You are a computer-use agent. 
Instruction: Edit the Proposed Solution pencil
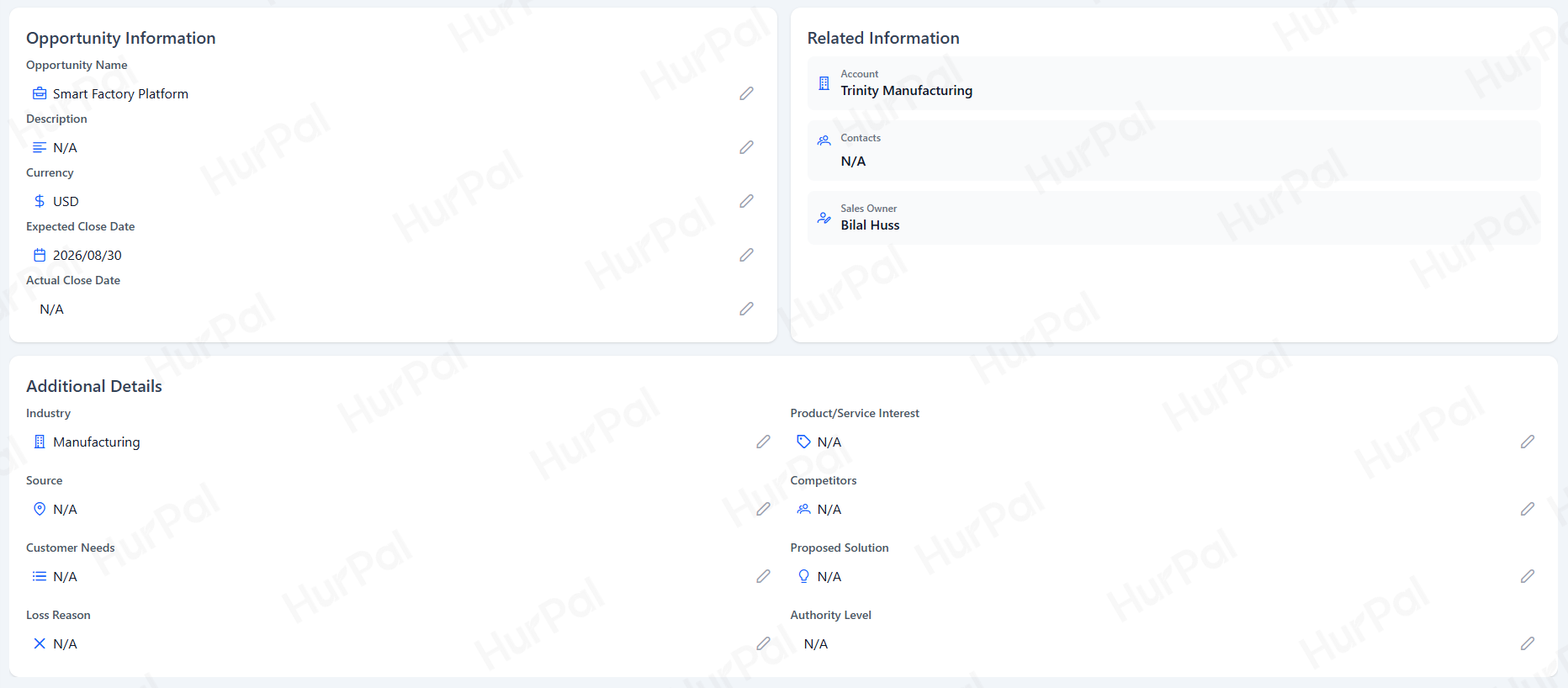tap(1528, 576)
